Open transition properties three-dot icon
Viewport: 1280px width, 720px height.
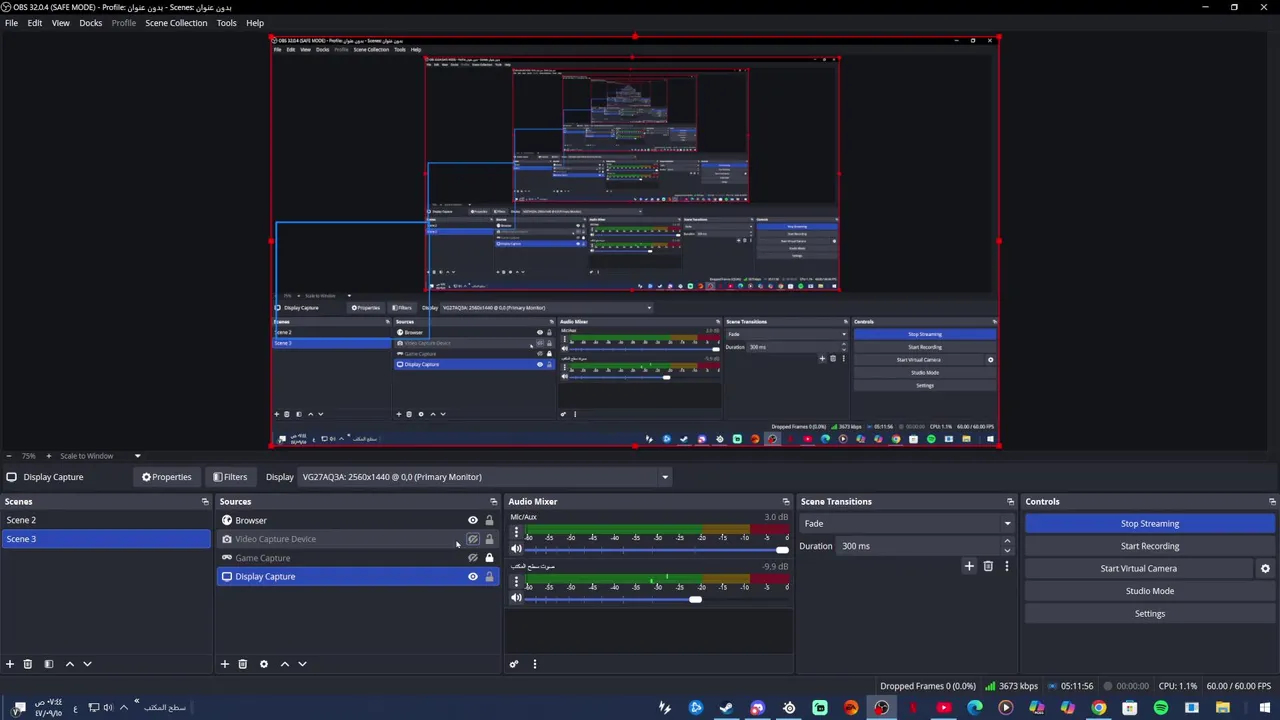[1006, 566]
